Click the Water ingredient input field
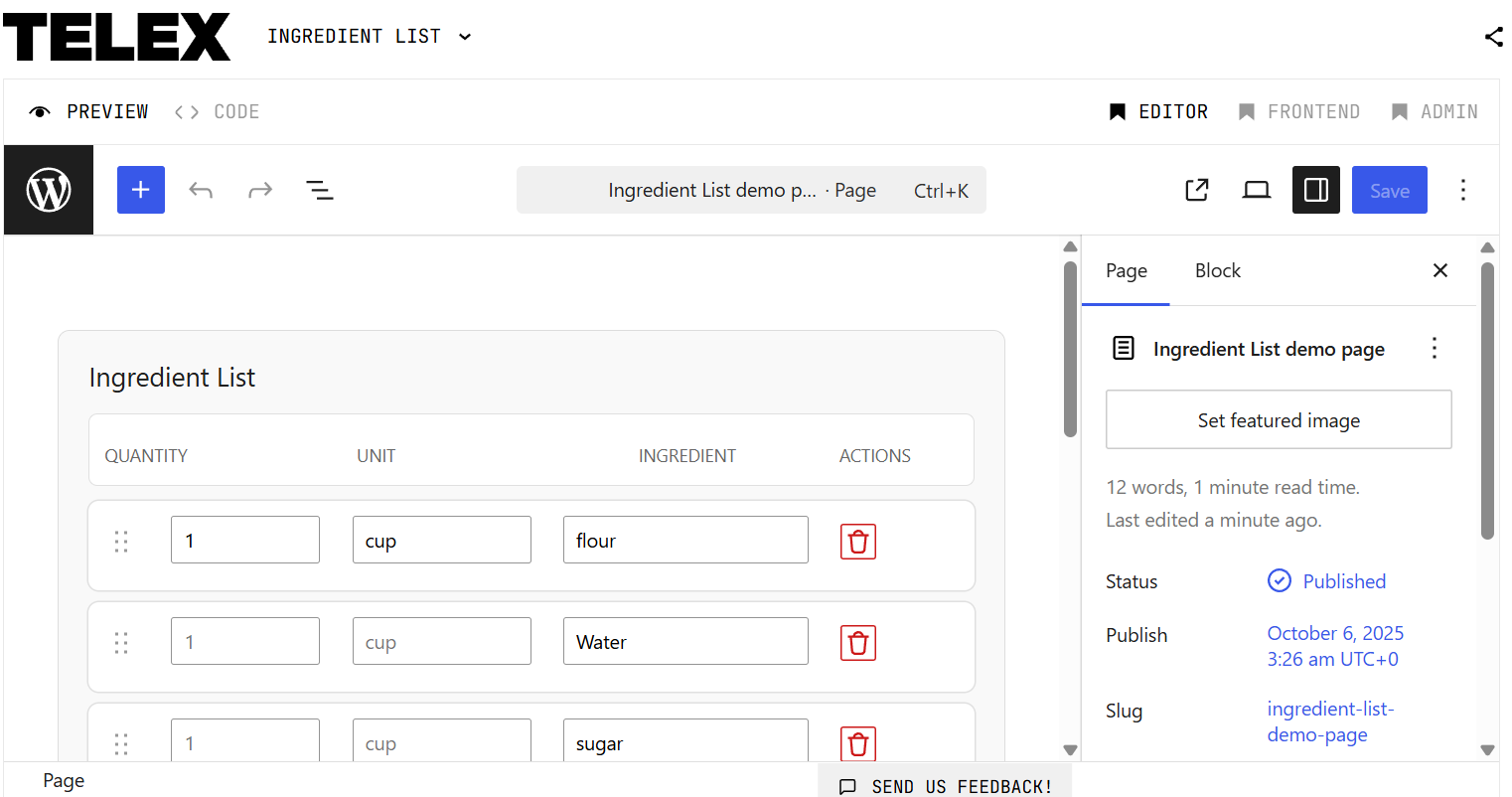Viewport: 1512px width, 797px height. (x=685, y=642)
